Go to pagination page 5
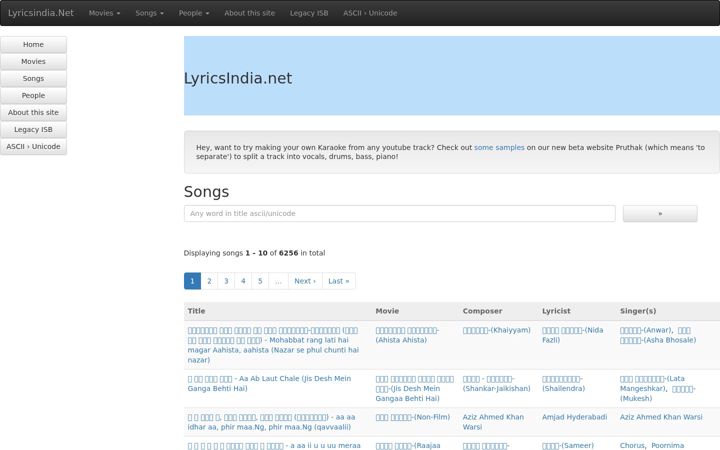This screenshot has width=720, height=450. (x=260, y=281)
